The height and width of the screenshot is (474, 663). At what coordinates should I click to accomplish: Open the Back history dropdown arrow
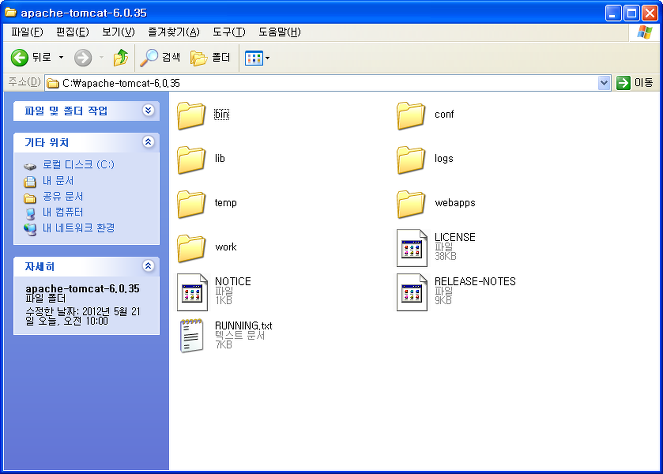click(x=61, y=58)
